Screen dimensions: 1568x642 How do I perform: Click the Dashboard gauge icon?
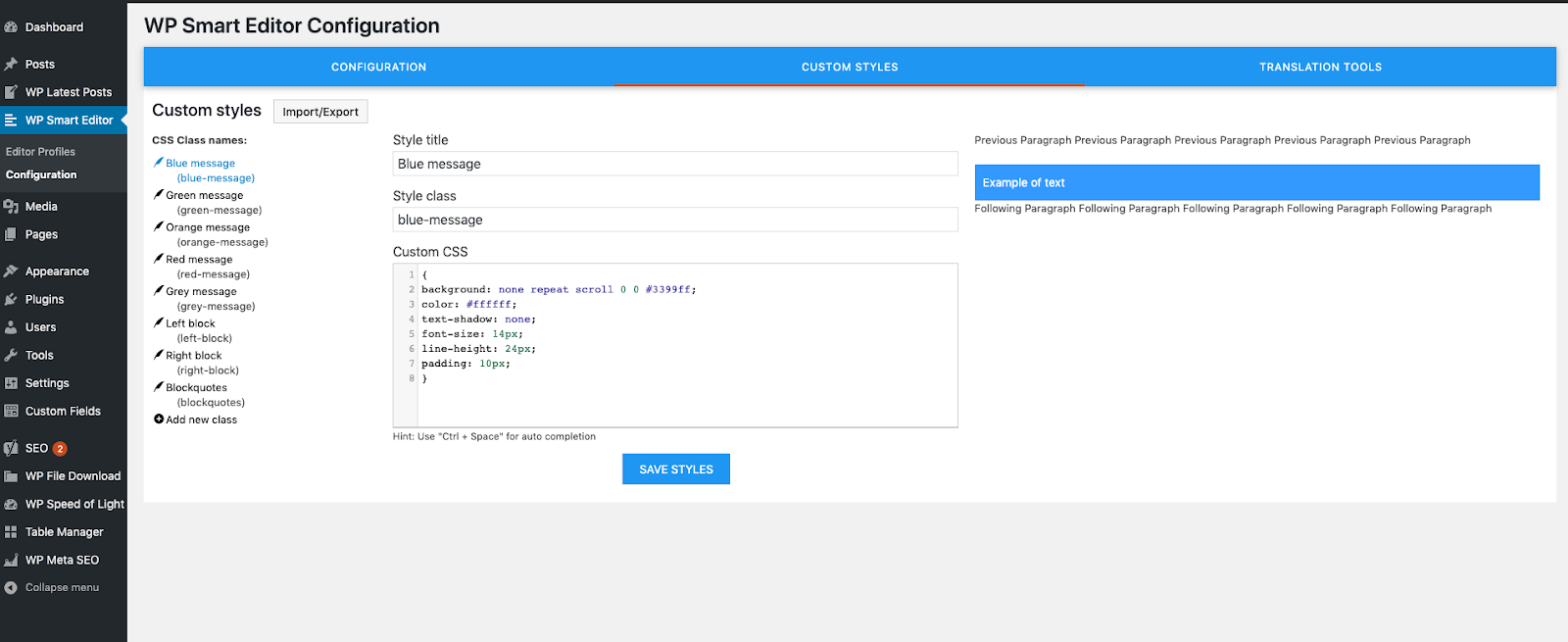click(11, 27)
